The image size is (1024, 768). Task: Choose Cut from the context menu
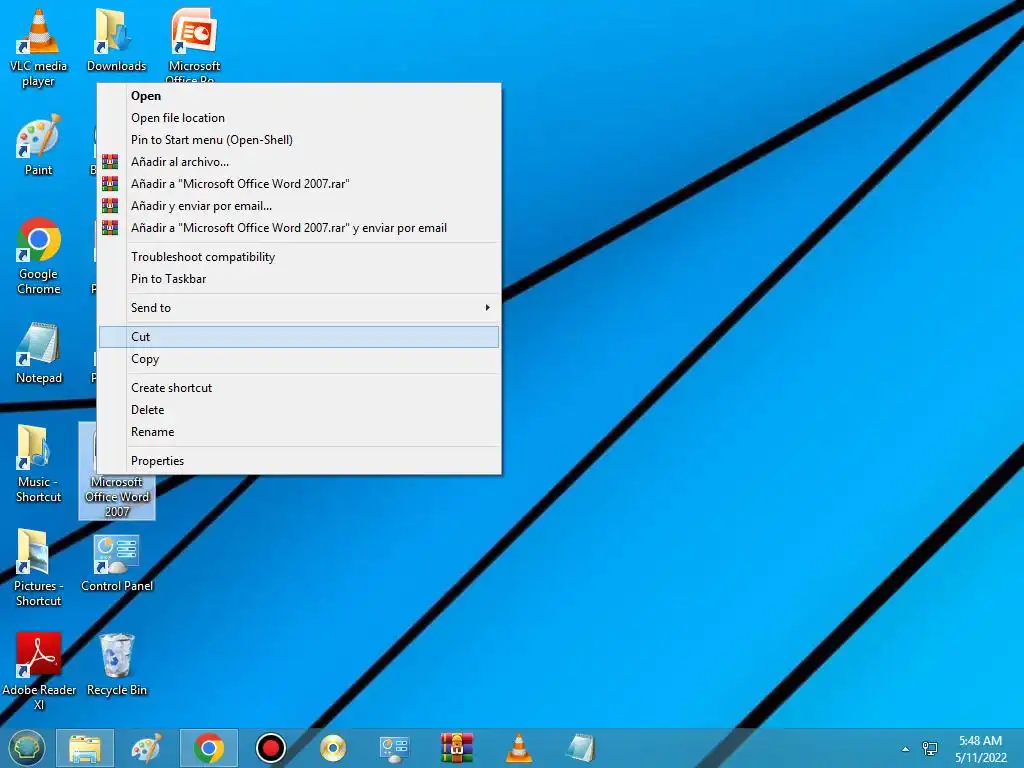300,337
